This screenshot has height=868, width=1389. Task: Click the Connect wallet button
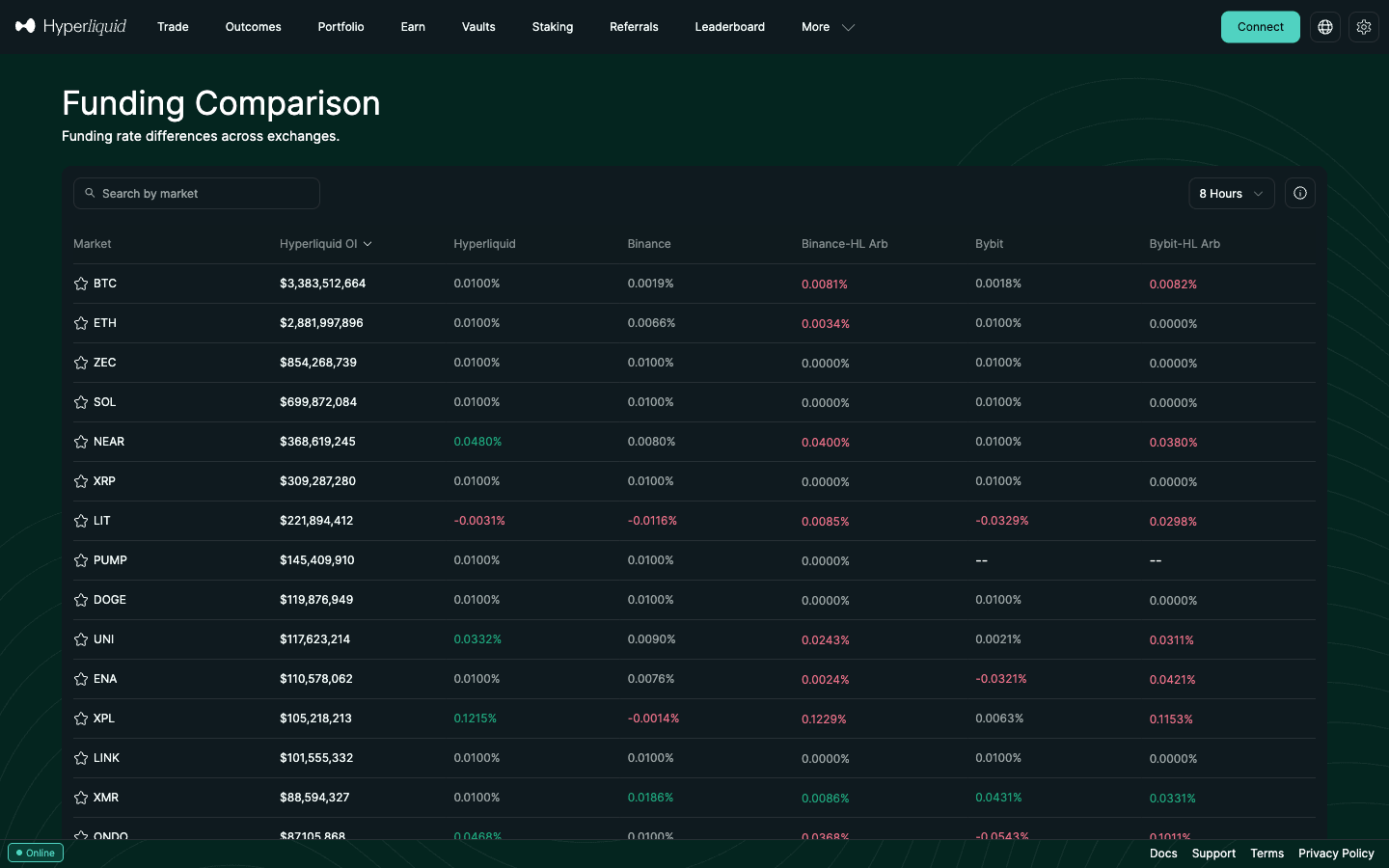click(x=1261, y=27)
